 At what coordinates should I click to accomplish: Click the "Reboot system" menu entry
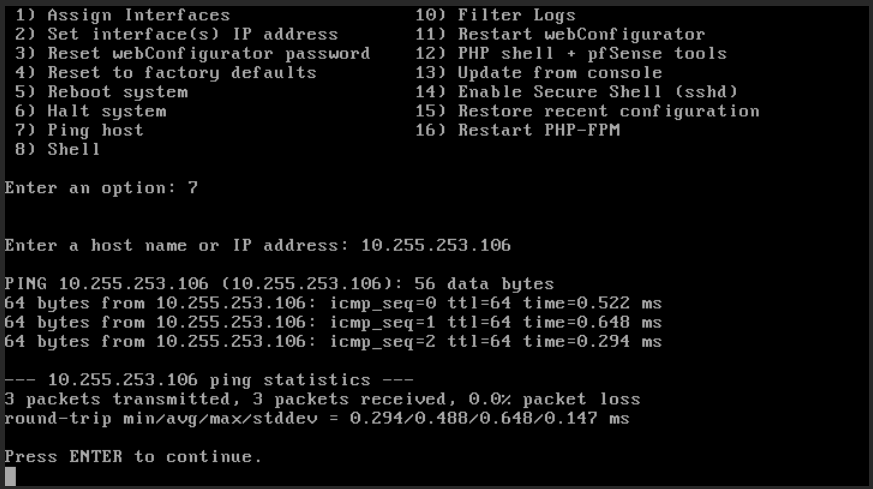117,91
